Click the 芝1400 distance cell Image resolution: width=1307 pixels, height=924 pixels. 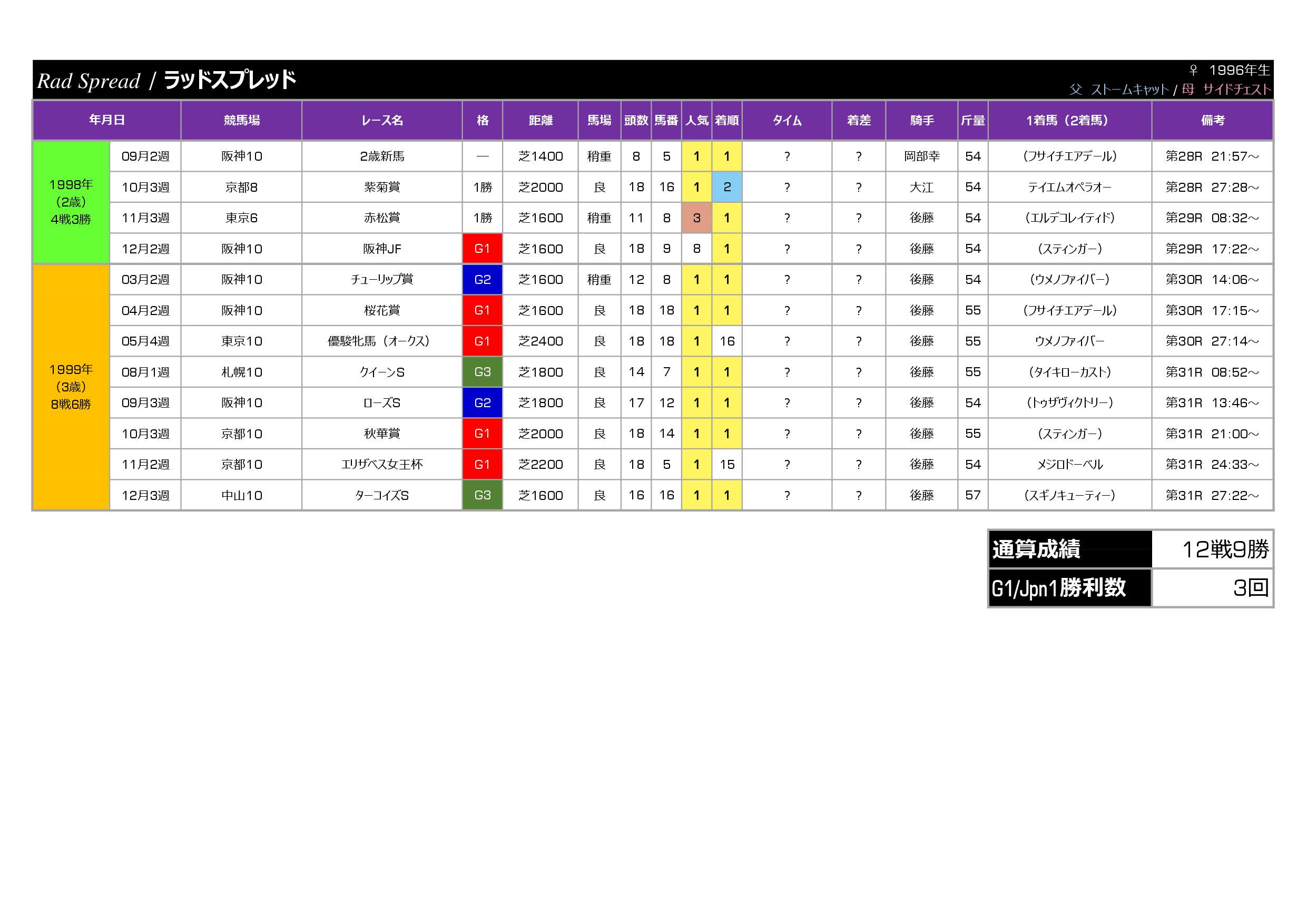[x=540, y=156]
